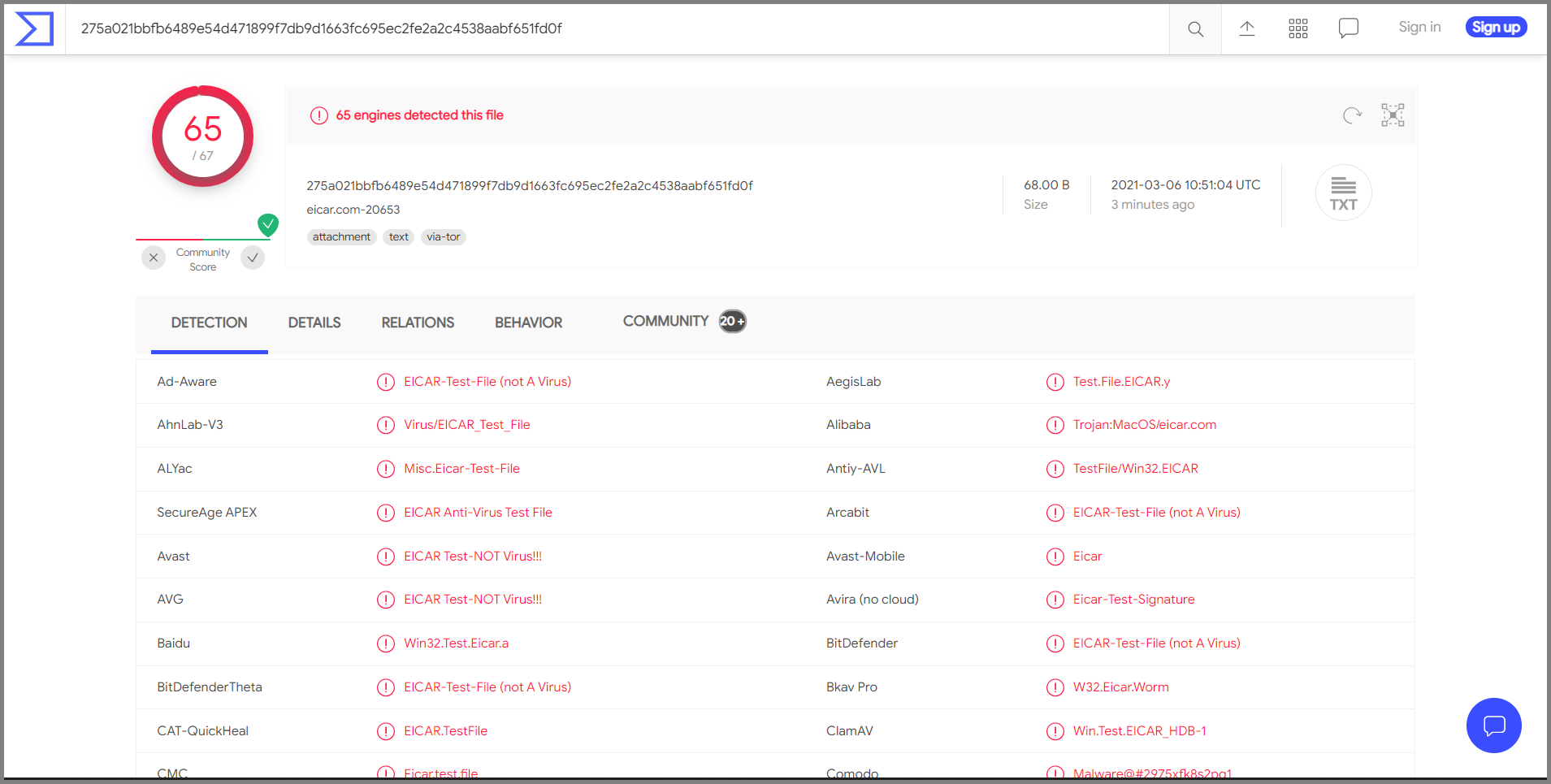Click the alert icon for ClamAV result
Viewport: 1551px width, 784px height.
pyautogui.click(x=1055, y=731)
